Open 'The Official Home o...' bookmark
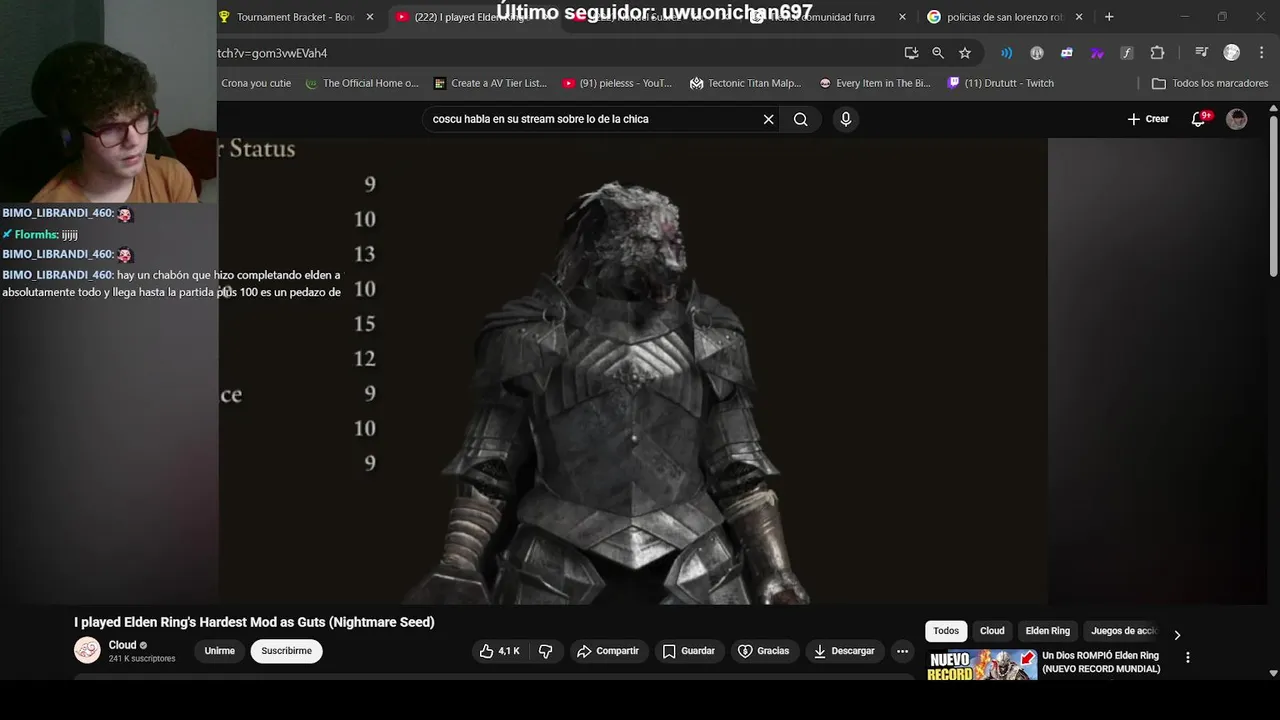 362,83
